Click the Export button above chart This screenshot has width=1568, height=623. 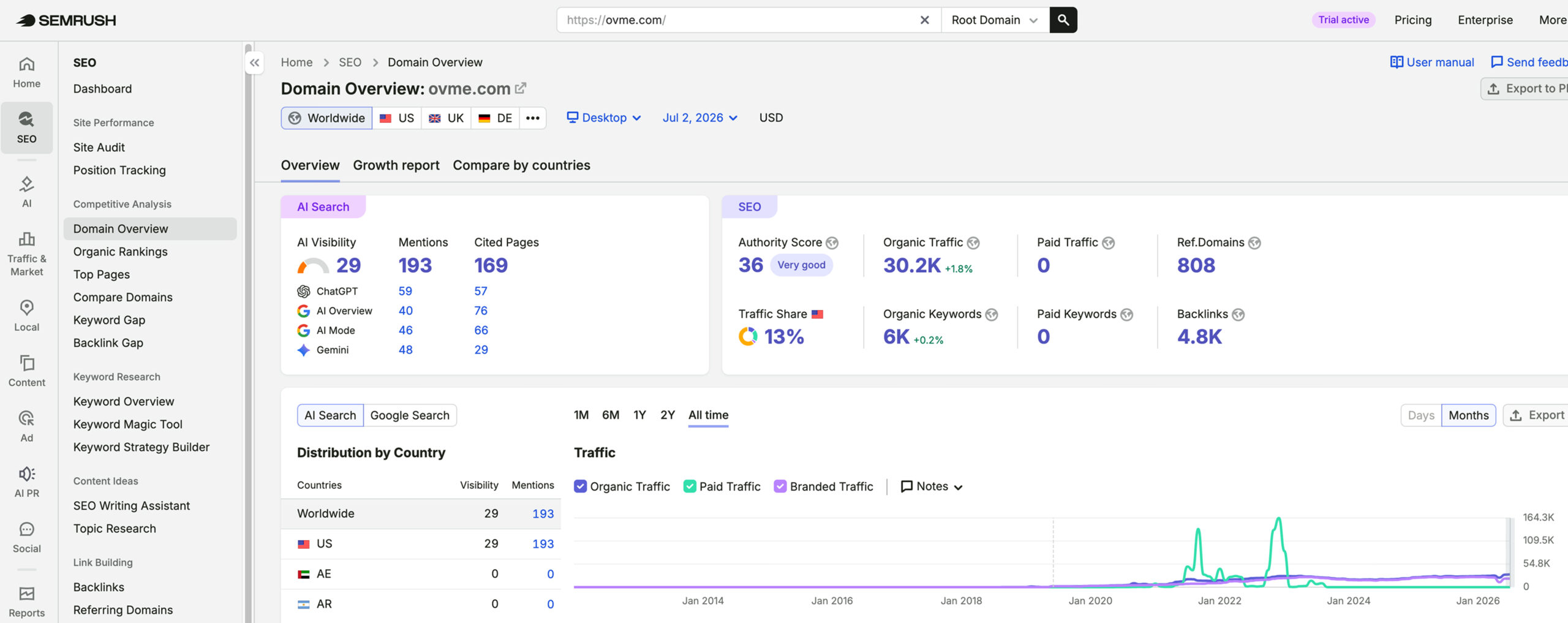click(1536, 415)
